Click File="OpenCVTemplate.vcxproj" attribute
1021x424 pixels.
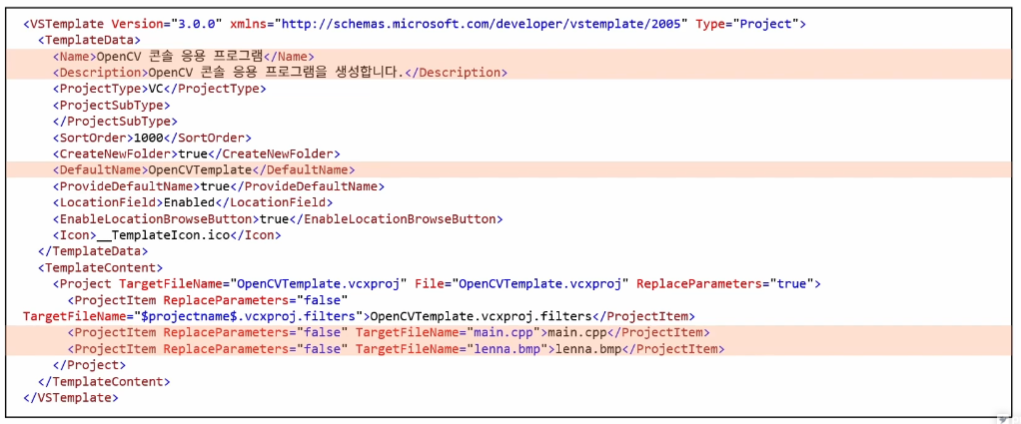pyautogui.click(x=522, y=284)
